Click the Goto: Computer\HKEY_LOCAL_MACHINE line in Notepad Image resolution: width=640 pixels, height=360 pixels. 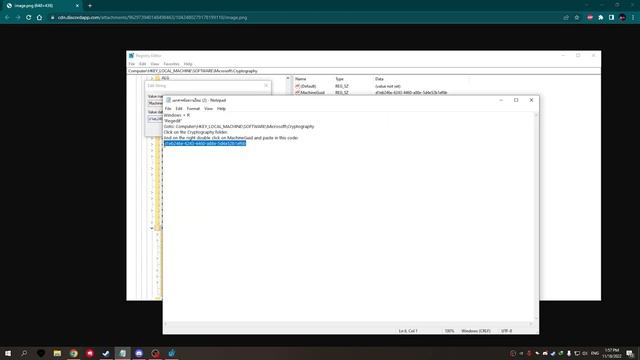239,127
